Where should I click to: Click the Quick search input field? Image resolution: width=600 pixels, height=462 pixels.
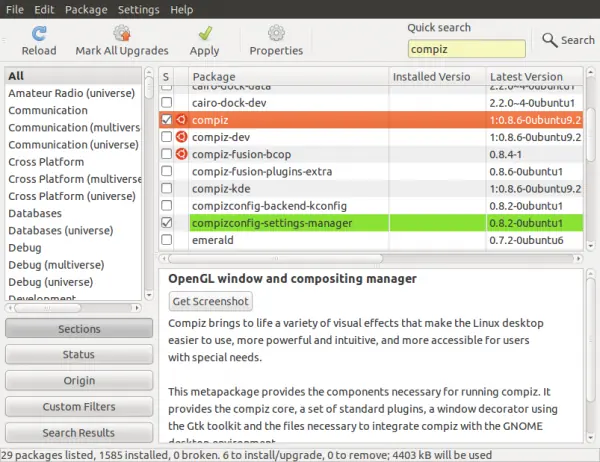point(466,49)
